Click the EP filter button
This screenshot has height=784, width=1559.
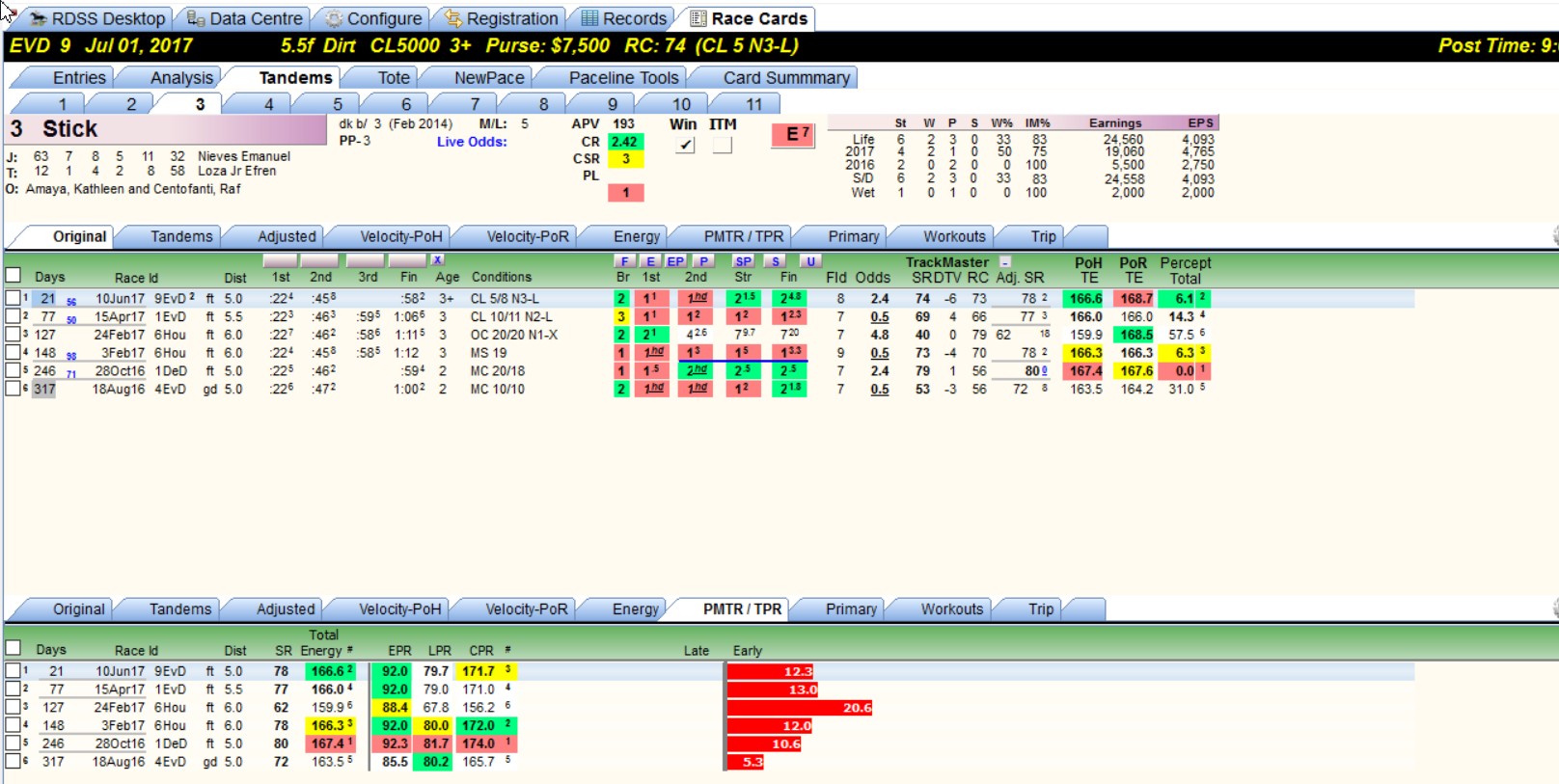(x=676, y=261)
